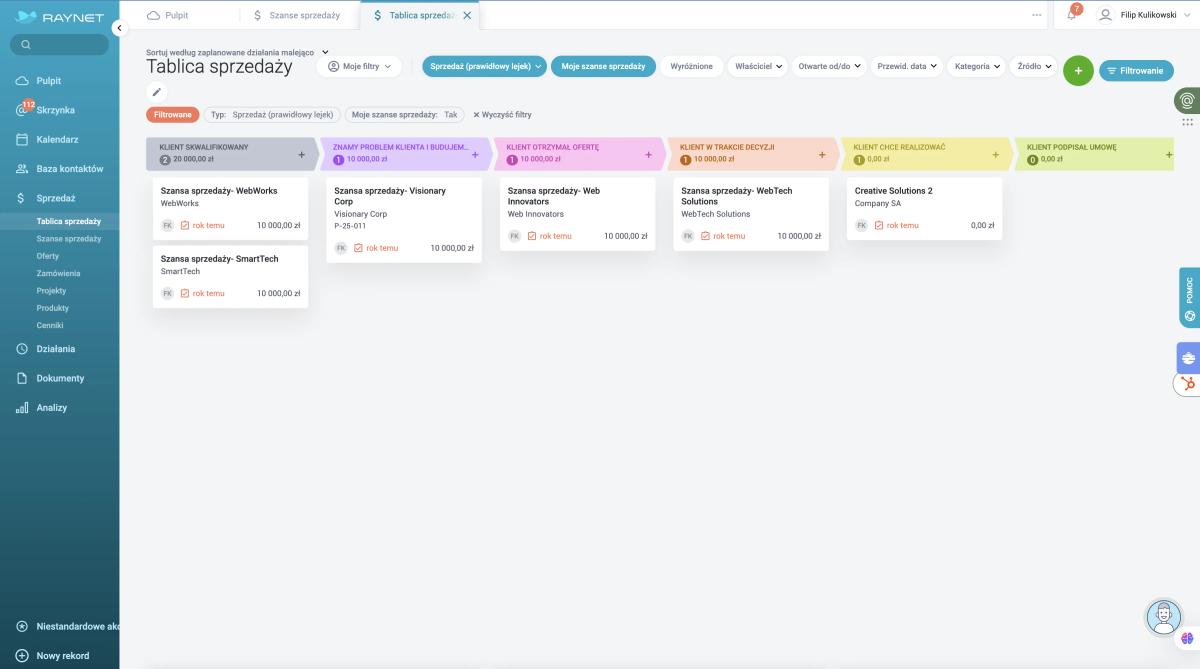Screen dimensions: 1200x669
Task: Click the sidebar search field
Action: (x=59, y=45)
